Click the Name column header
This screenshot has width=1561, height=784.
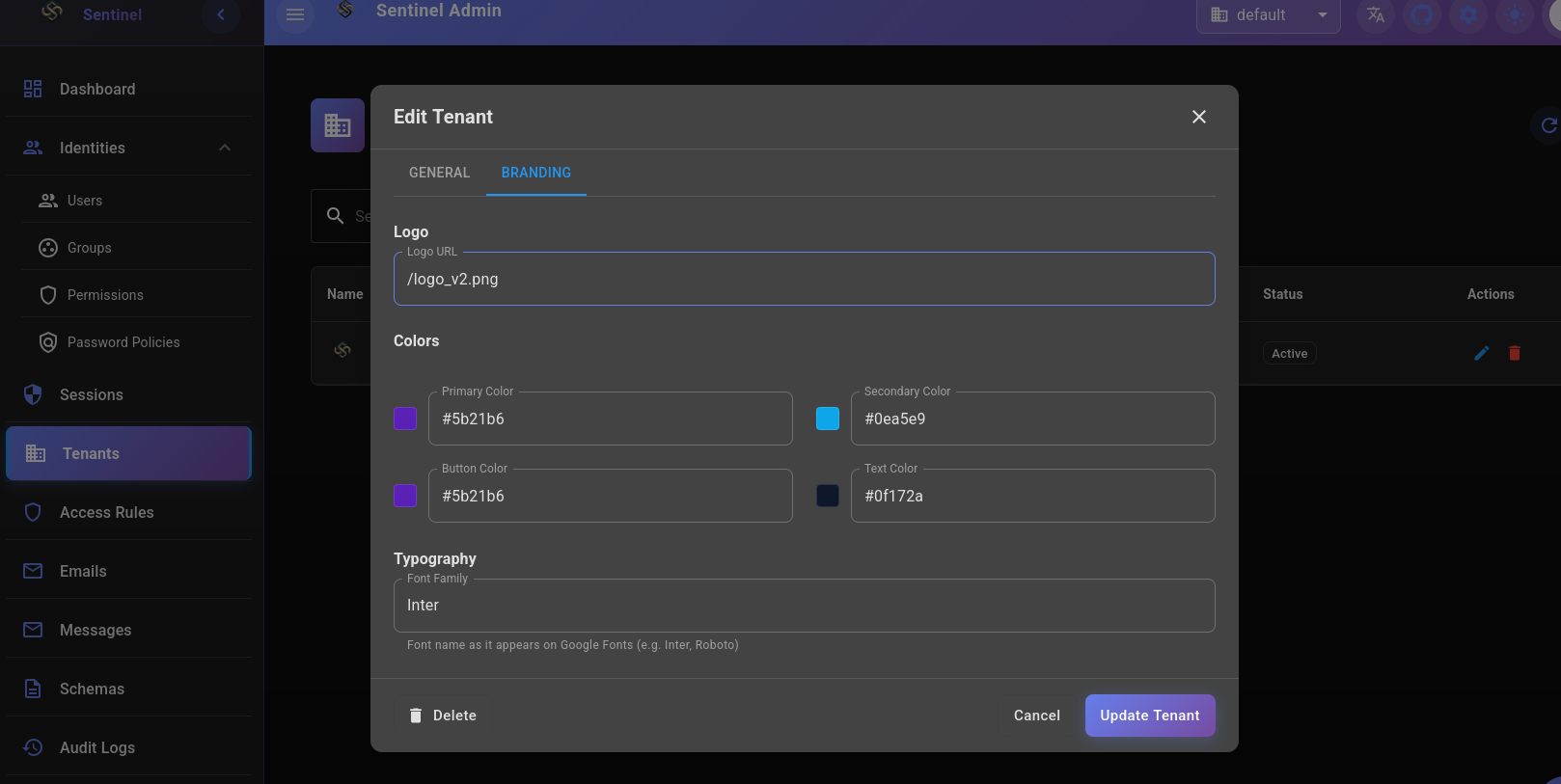click(x=345, y=294)
